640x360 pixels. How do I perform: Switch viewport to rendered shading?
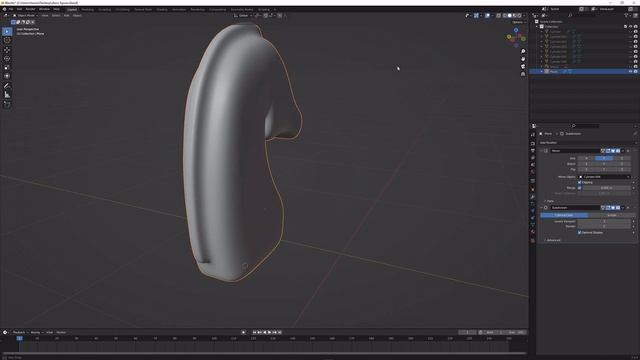[x=519, y=16]
